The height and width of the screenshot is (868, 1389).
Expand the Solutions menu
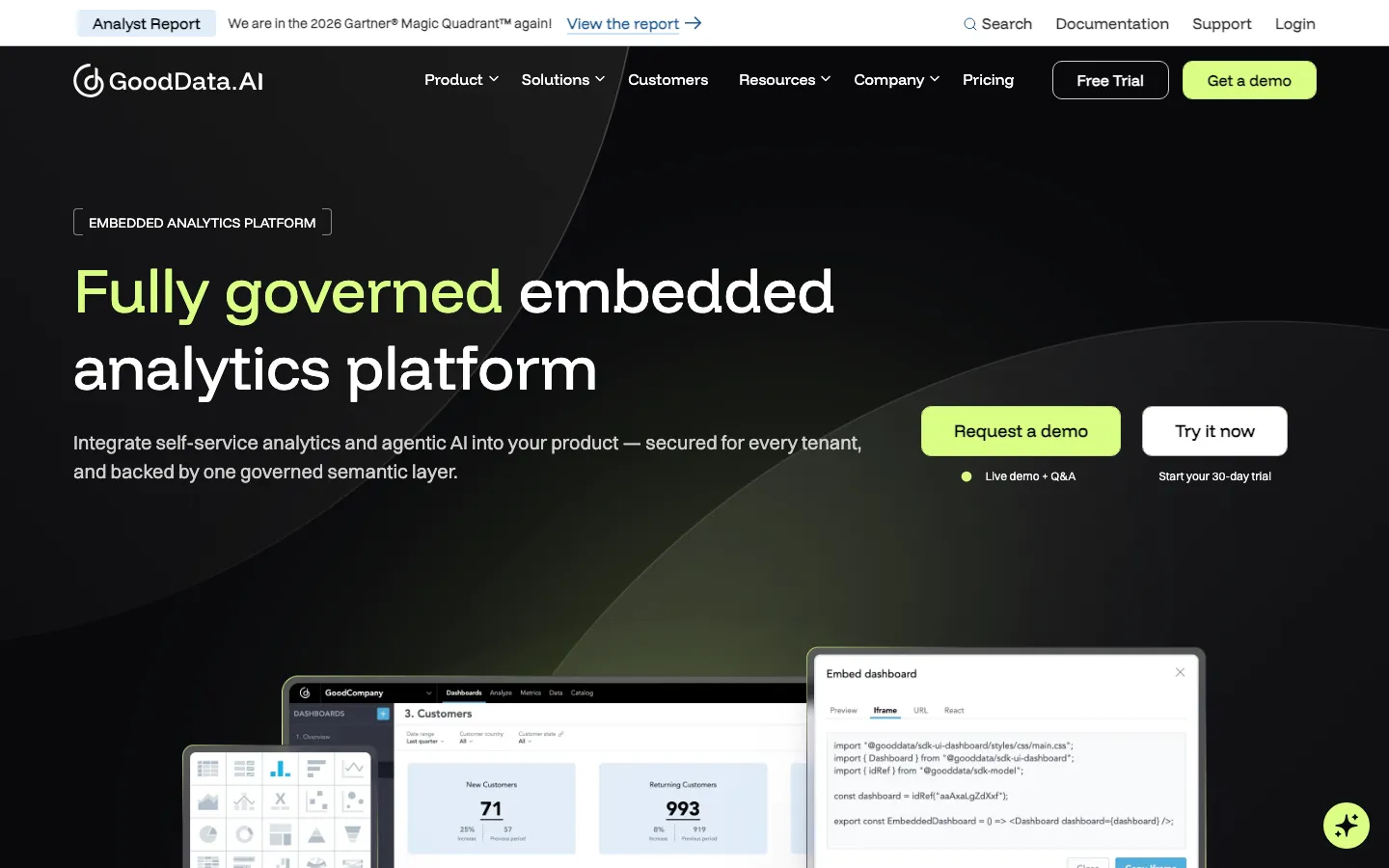[563, 80]
